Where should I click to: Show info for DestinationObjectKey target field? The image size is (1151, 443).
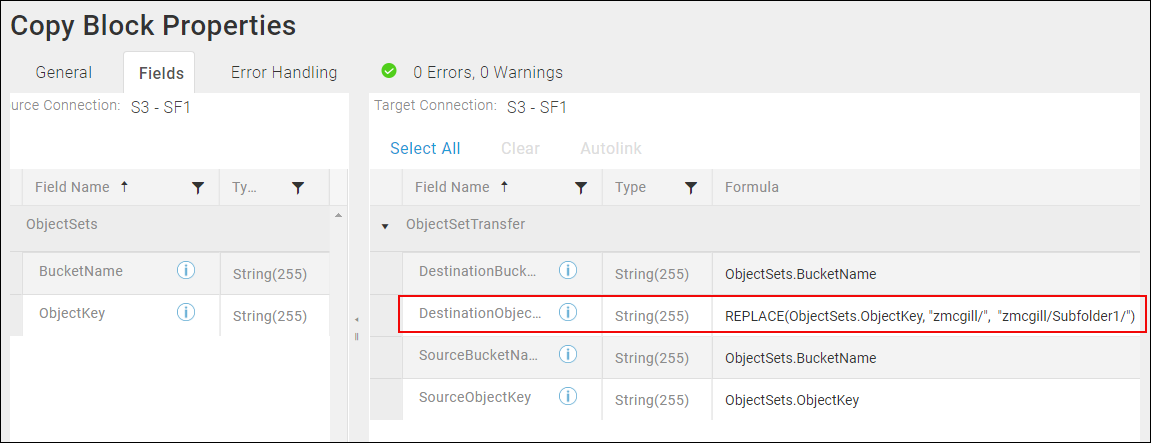click(x=567, y=313)
